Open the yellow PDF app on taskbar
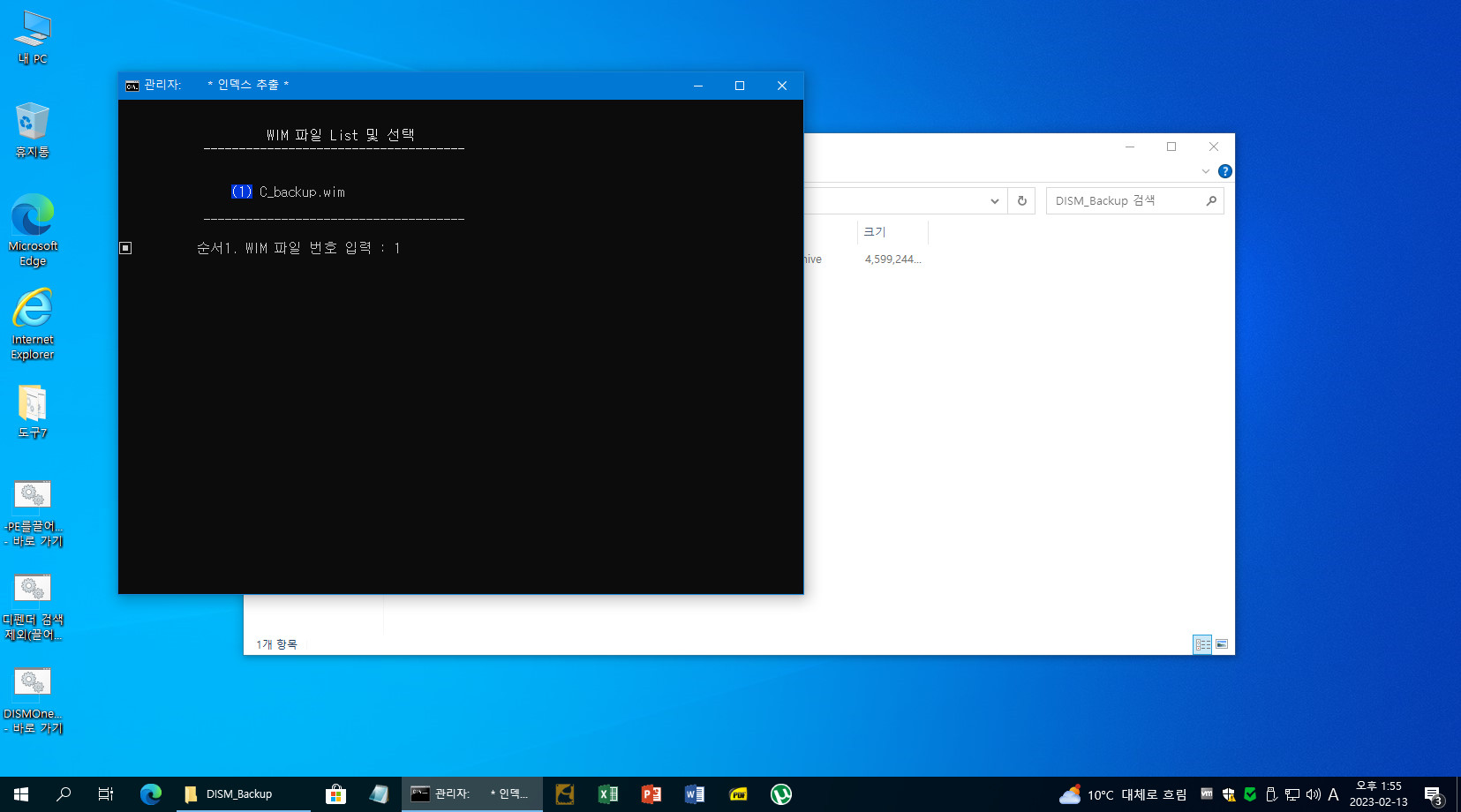Image resolution: width=1461 pixels, height=812 pixels. pos(738,794)
